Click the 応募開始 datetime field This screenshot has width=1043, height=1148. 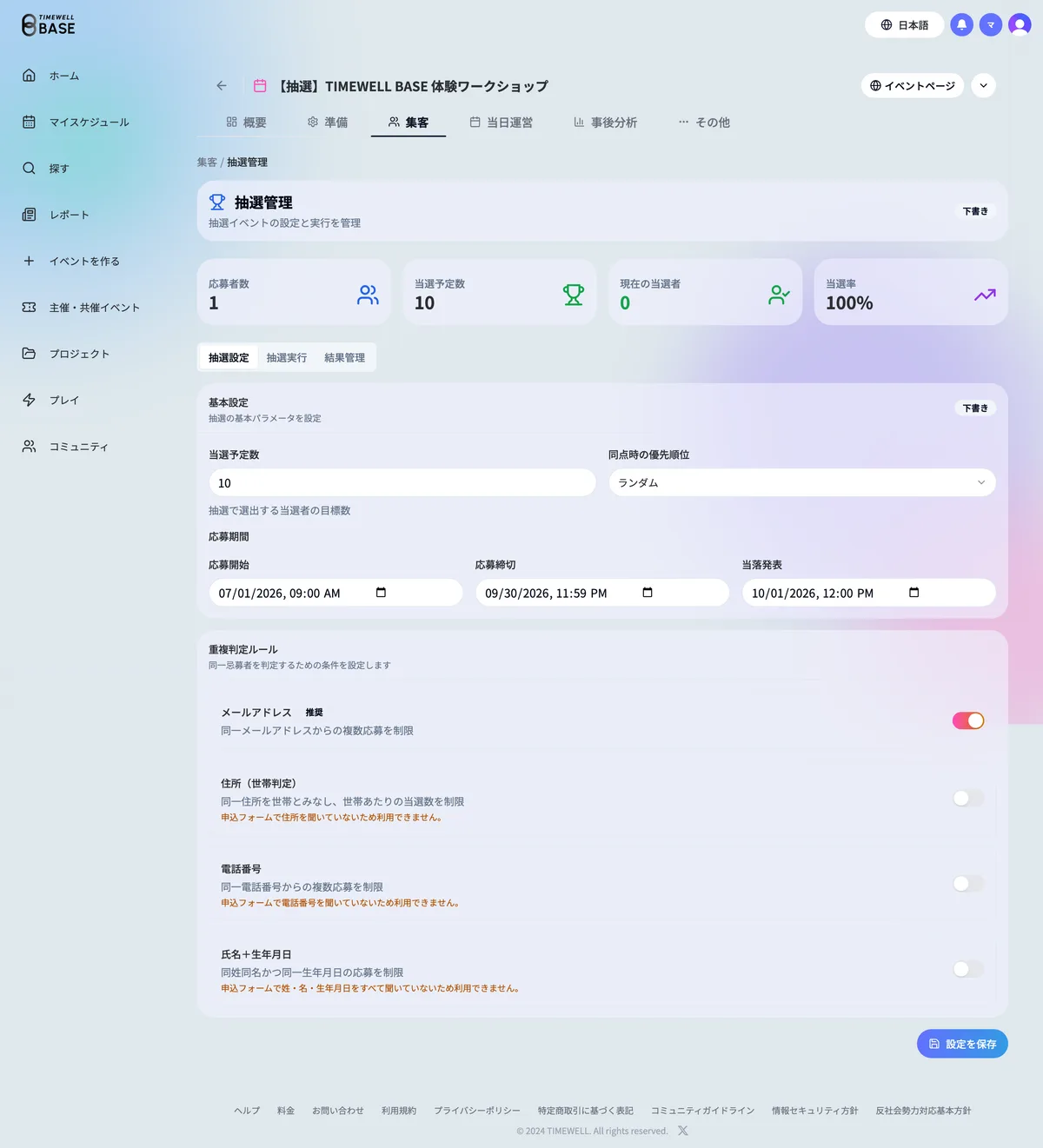coord(335,593)
